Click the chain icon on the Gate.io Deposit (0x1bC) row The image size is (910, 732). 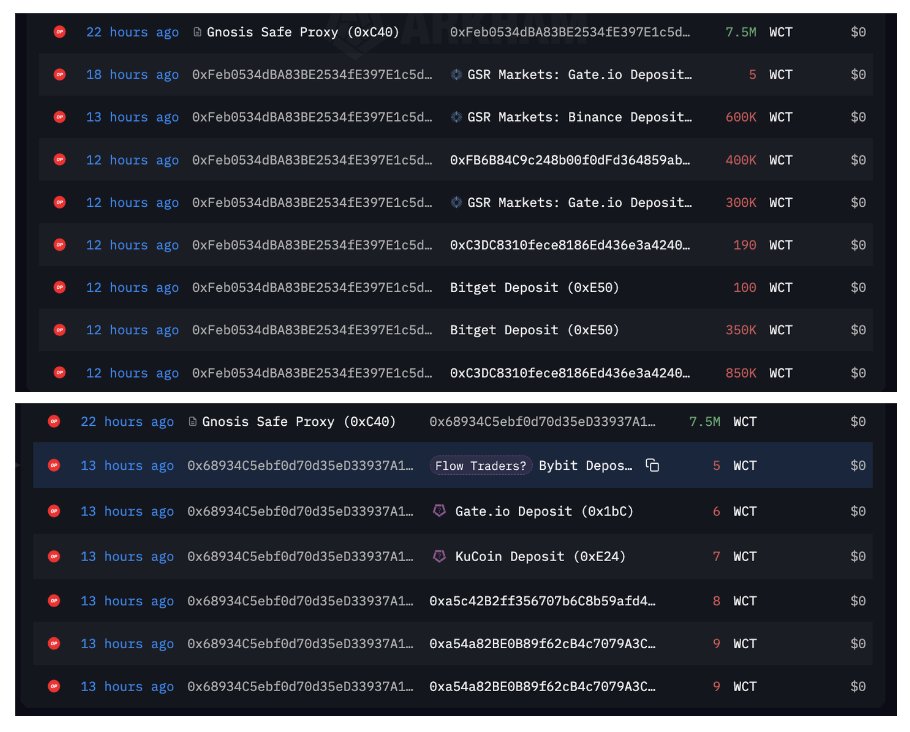click(x=54, y=511)
